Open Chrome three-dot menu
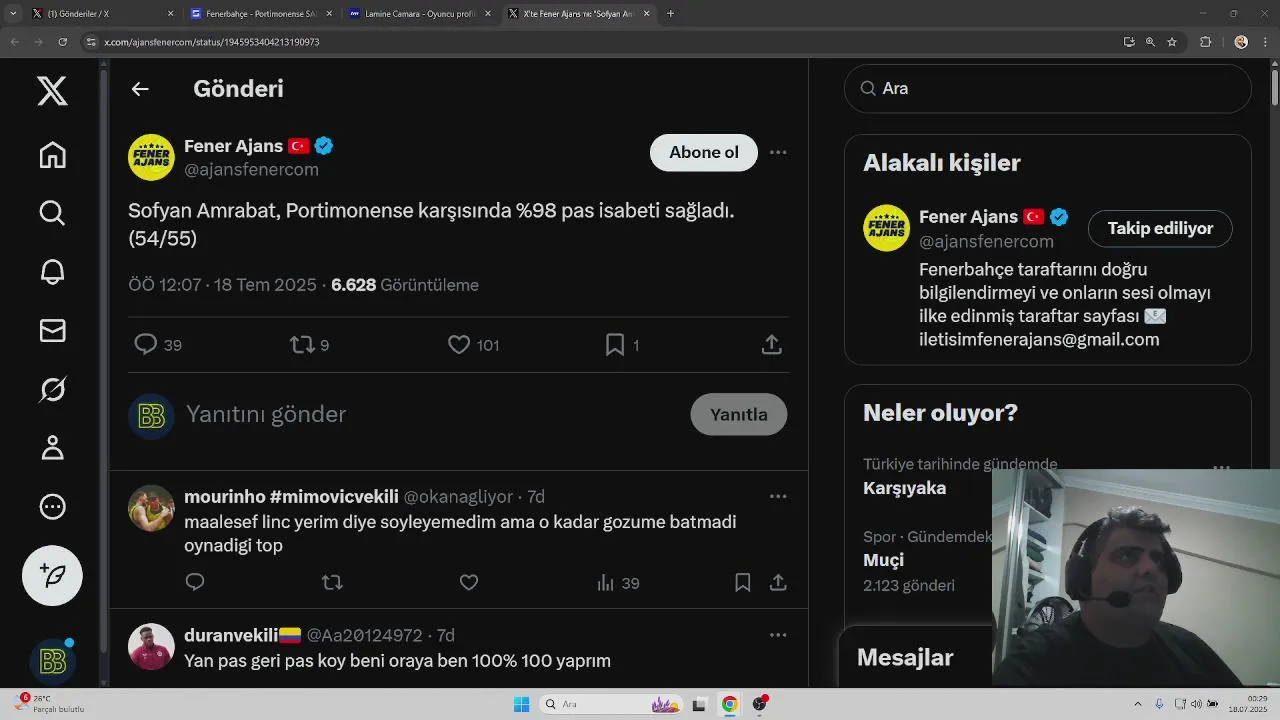The image size is (1280, 720). click(x=1265, y=42)
